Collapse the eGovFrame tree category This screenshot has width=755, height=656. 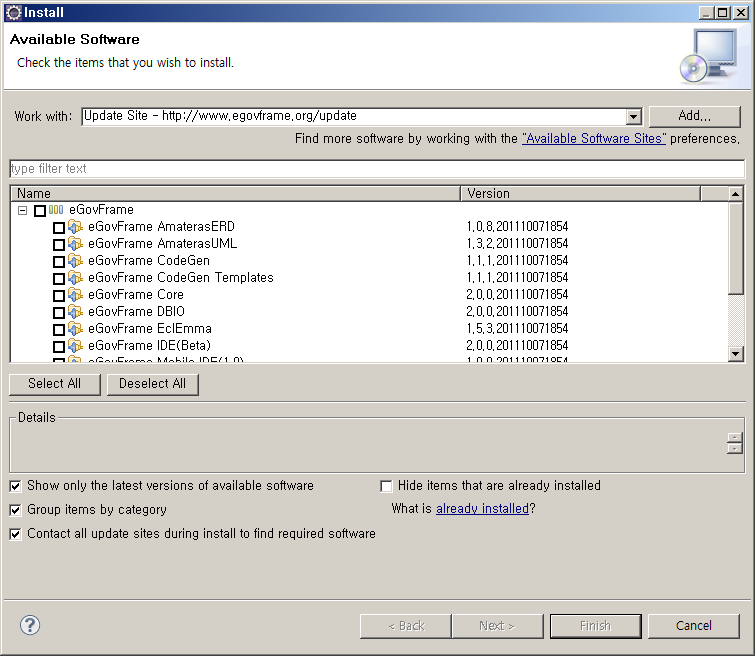pos(23,211)
